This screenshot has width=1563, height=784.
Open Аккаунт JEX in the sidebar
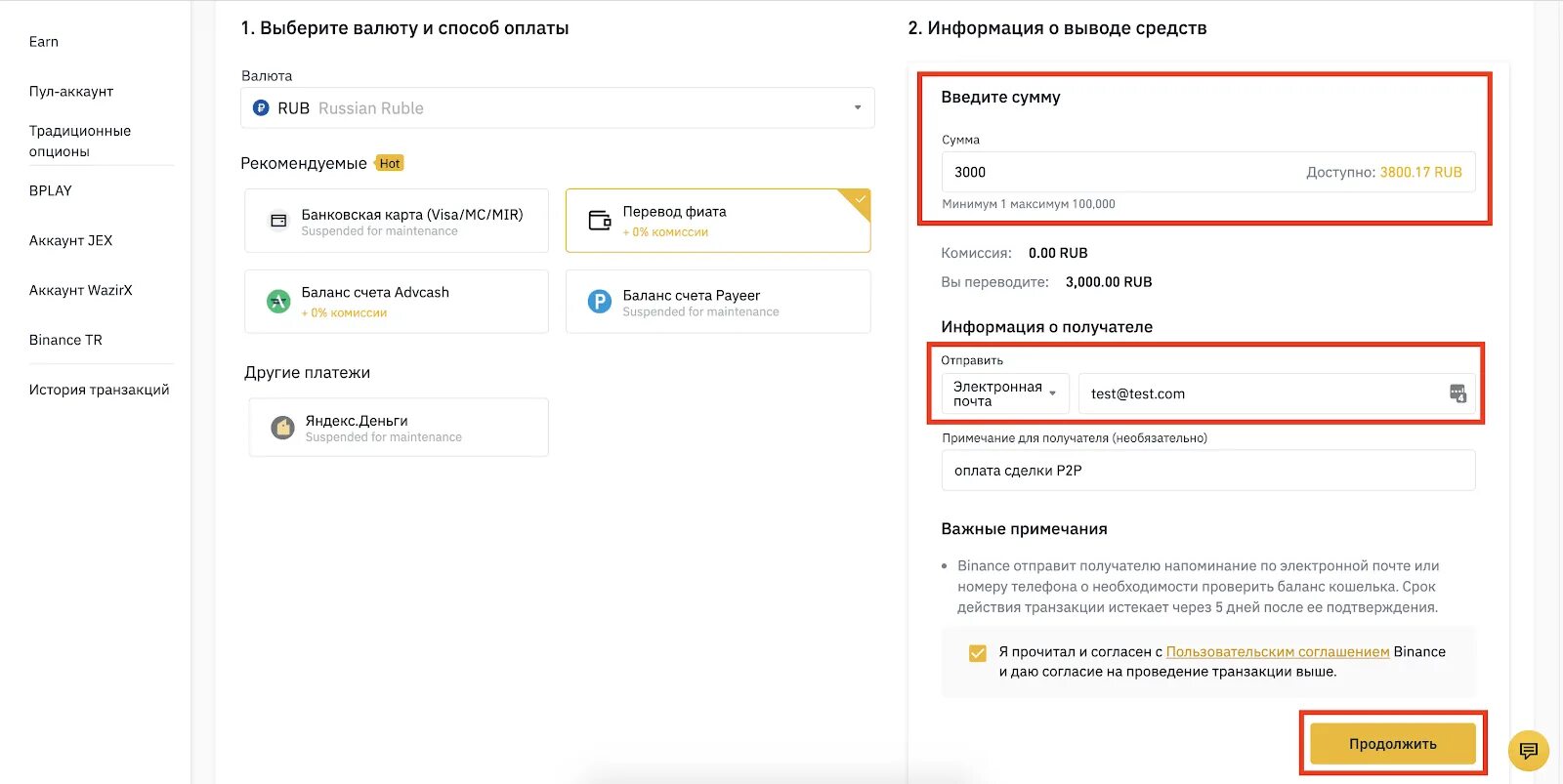[71, 240]
